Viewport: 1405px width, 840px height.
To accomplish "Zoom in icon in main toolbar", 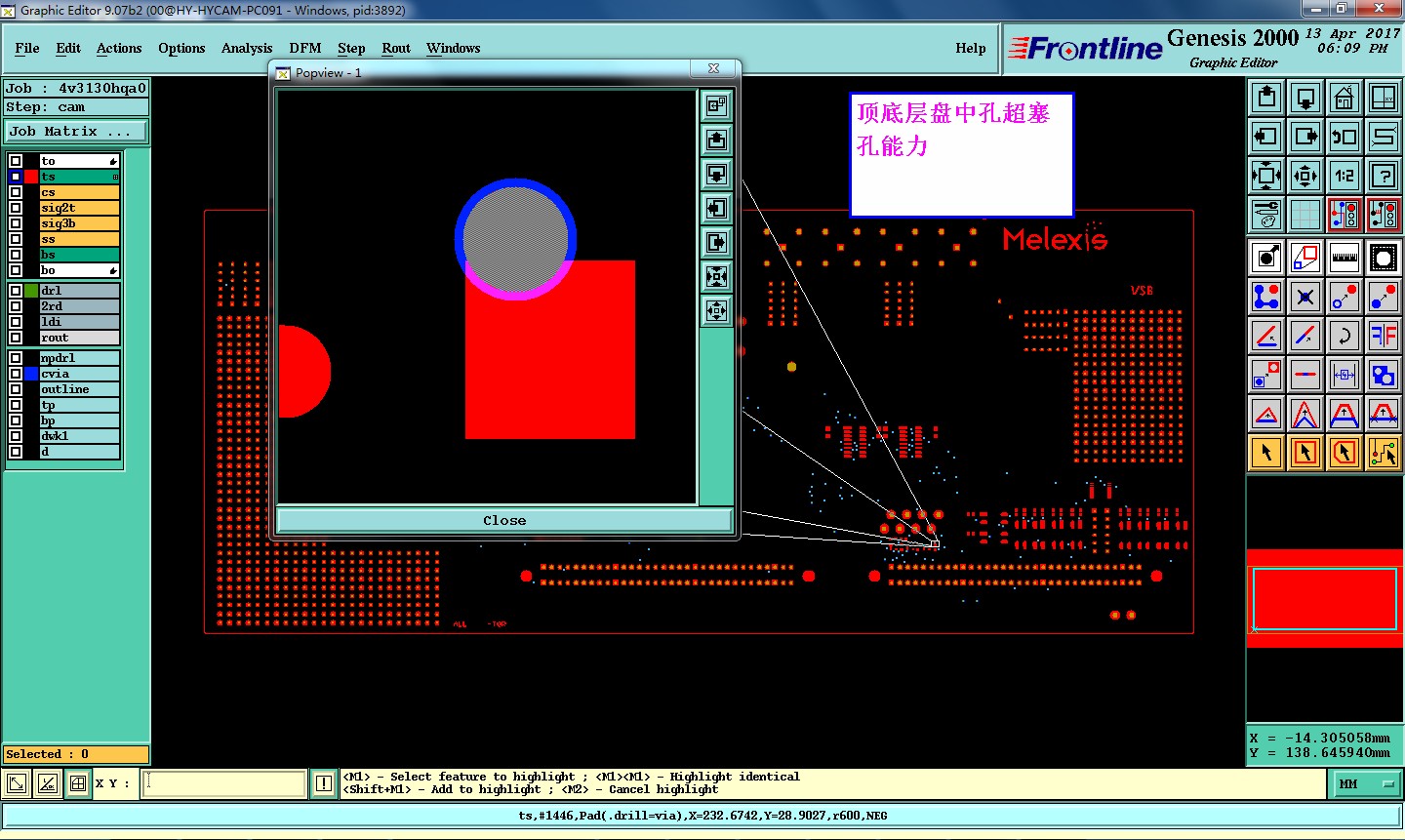I will [1266, 176].
